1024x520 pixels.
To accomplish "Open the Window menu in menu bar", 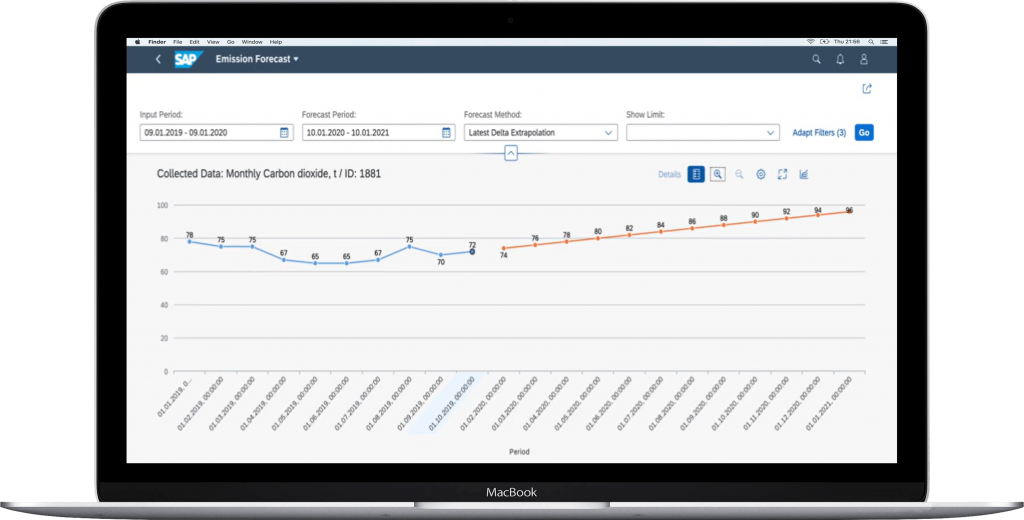I will 251,42.
